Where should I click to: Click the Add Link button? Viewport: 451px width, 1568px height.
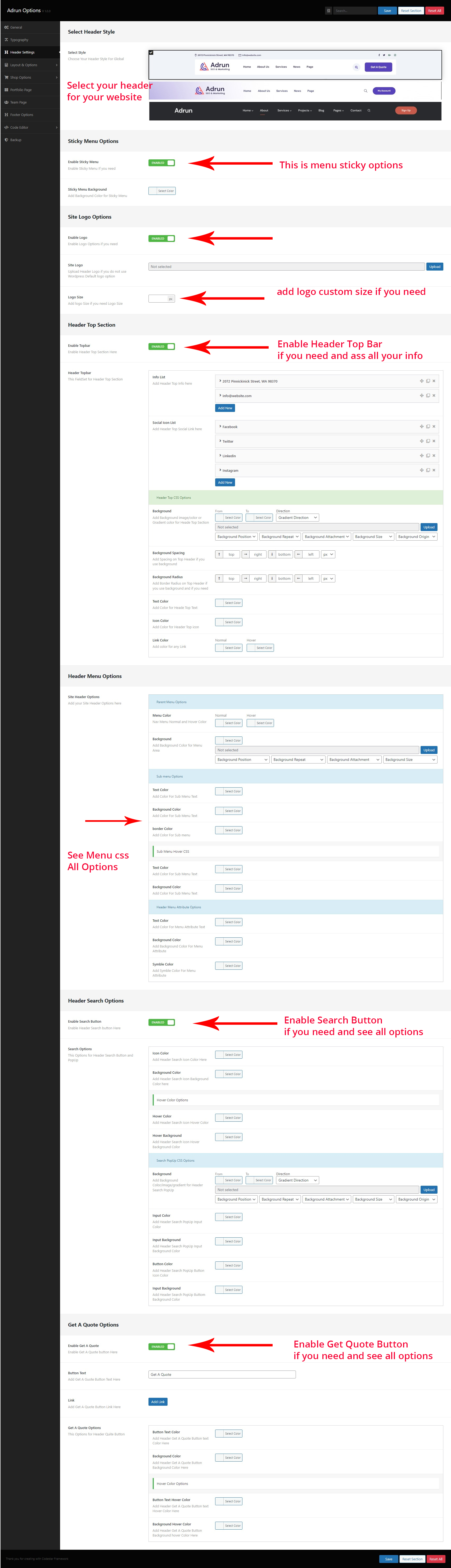pos(158,1402)
